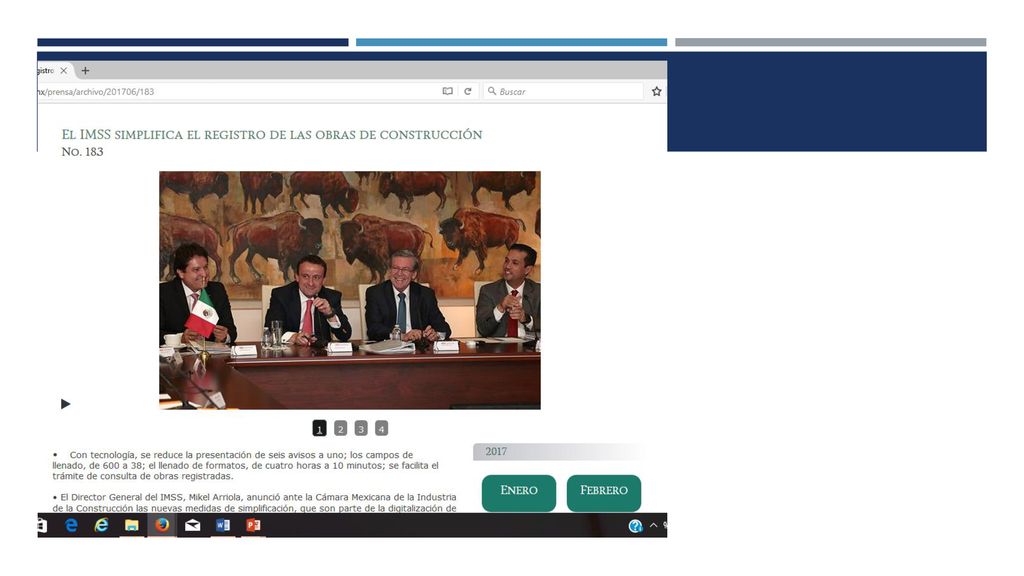Open the Enero archive button

tap(519, 492)
